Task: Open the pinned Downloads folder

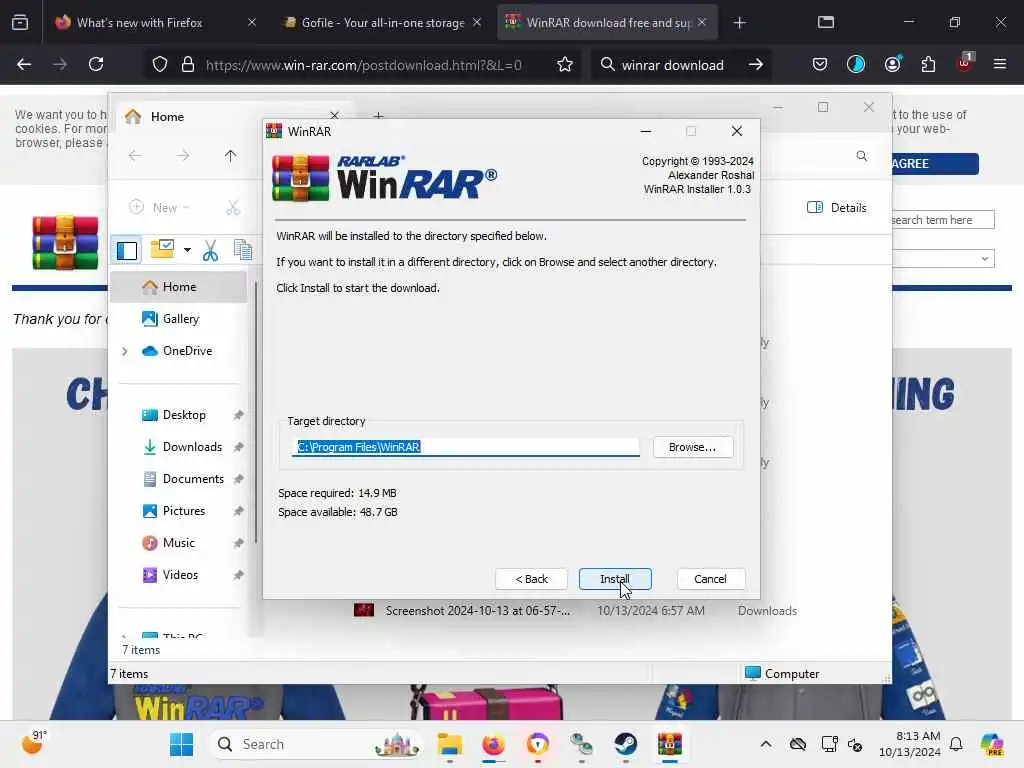Action: [192, 447]
